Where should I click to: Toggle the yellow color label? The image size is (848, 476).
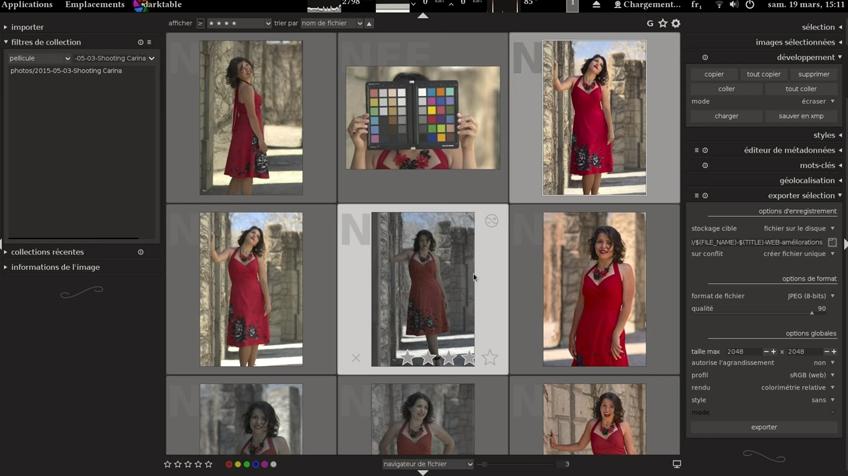click(237, 464)
